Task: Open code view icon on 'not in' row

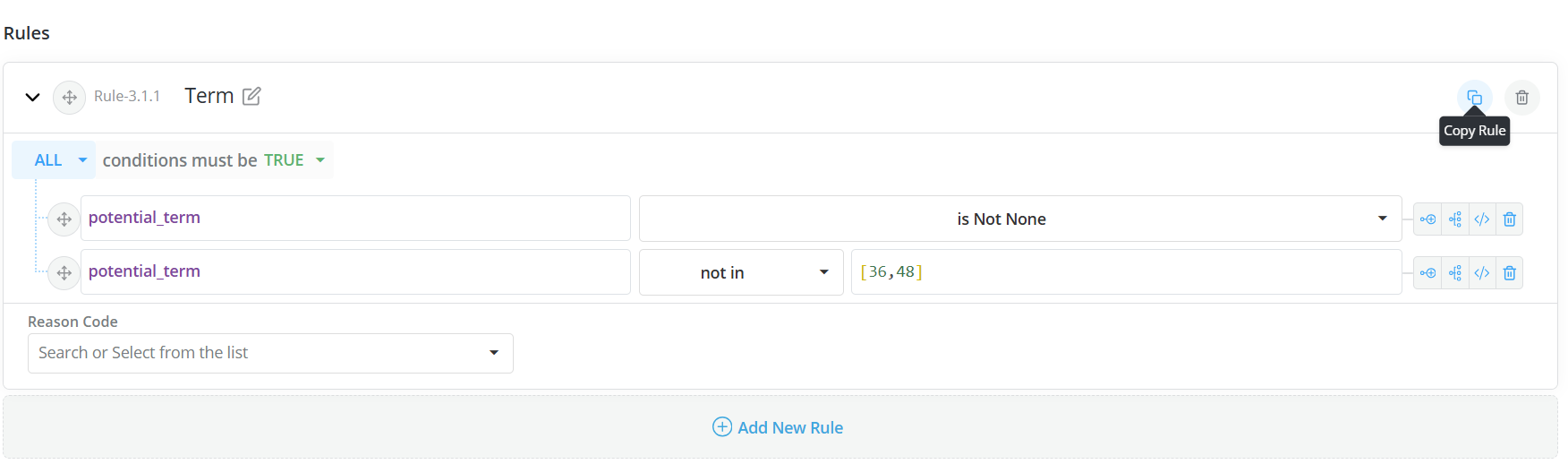Action: (x=1482, y=273)
